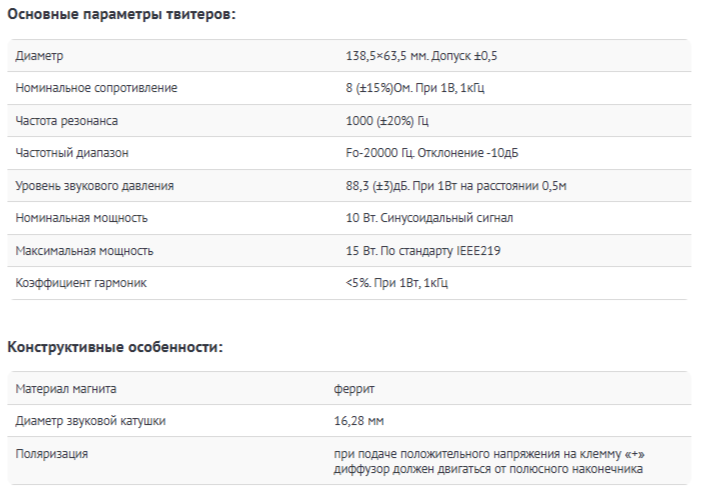This screenshot has height=492, width=713.
Task: Click the '88,3 (±3)дБ' sound pressure value
Action: point(377,186)
